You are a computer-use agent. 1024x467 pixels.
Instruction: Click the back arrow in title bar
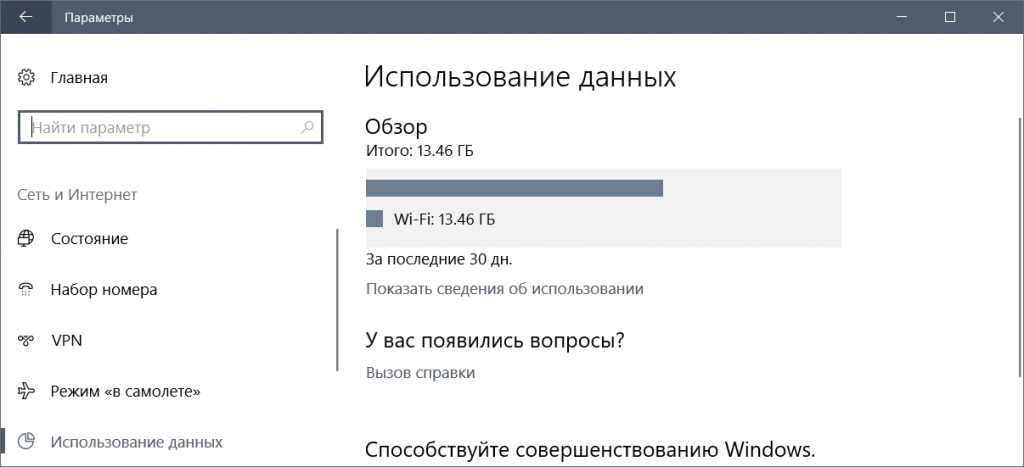pyautogui.click(x=26, y=17)
